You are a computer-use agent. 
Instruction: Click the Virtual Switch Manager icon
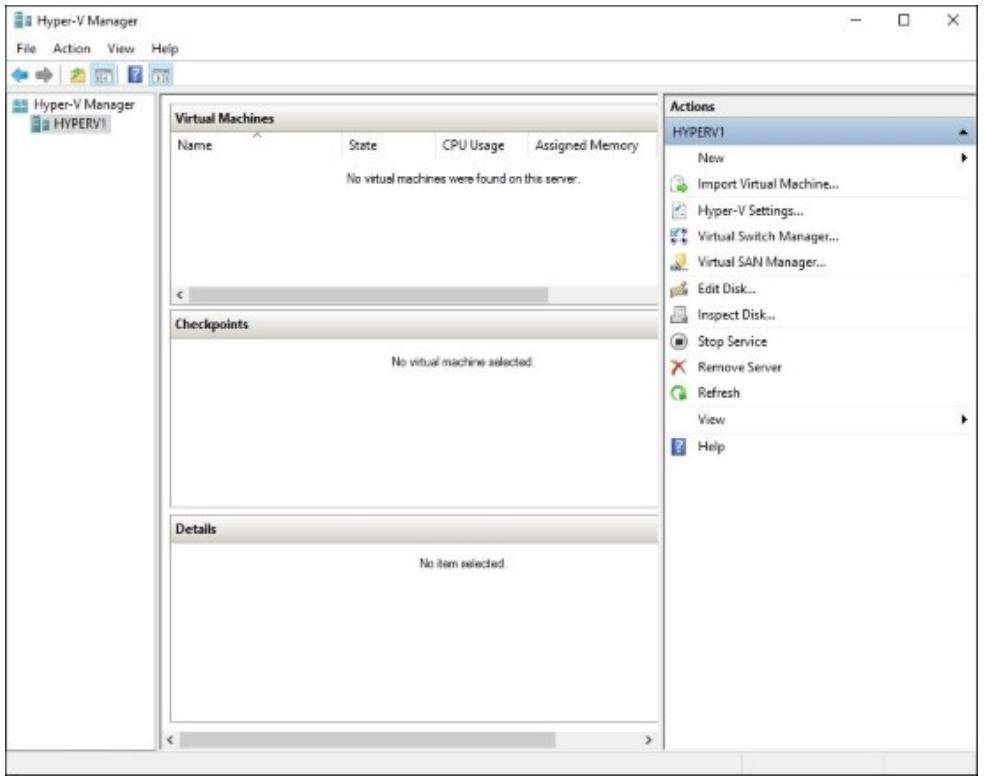click(679, 237)
